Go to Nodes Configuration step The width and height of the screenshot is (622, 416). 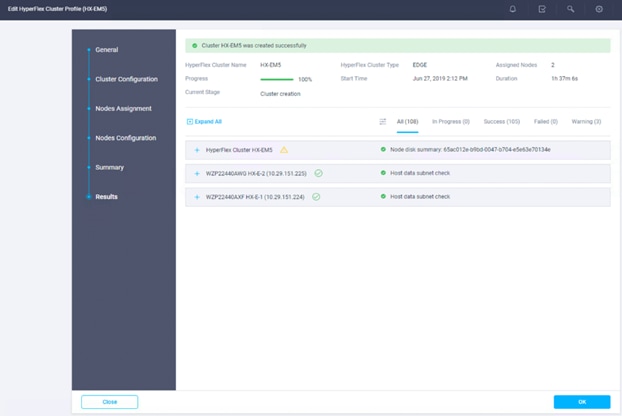(x=126, y=138)
